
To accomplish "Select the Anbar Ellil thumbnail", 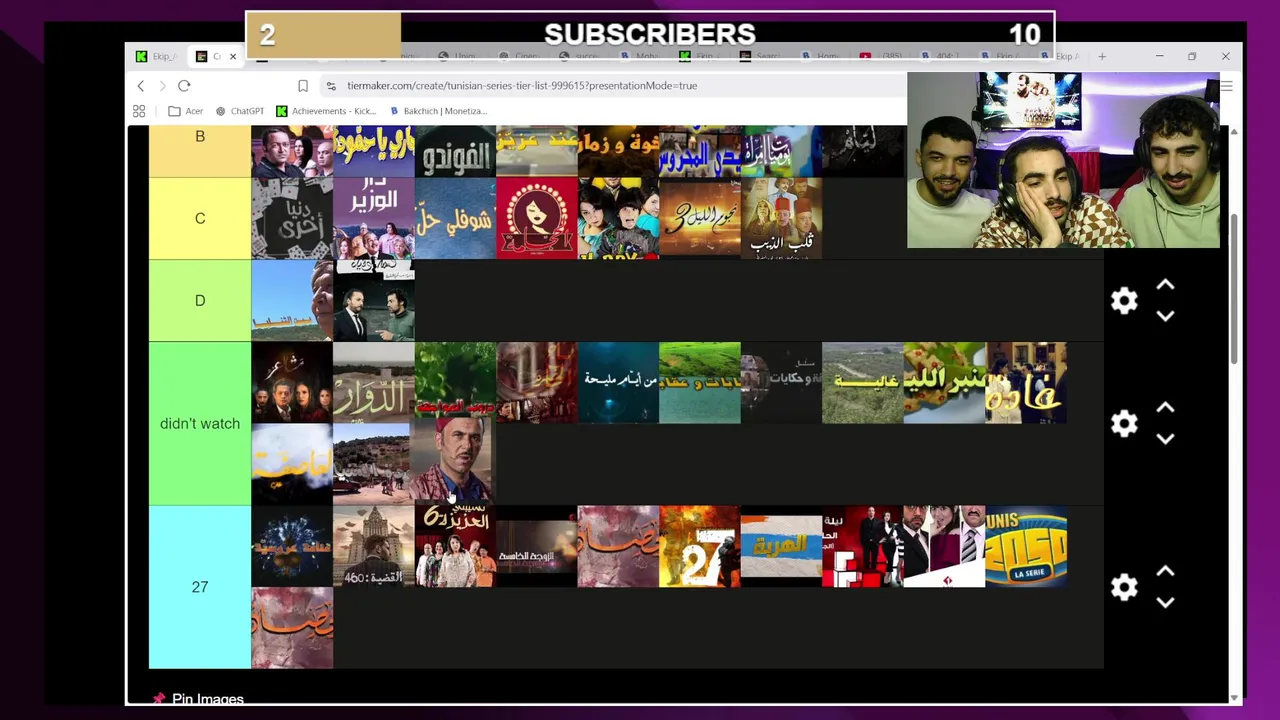I will [944, 383].
